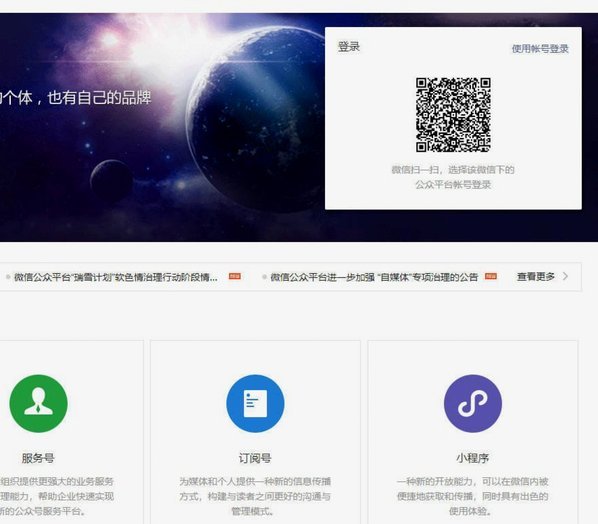598x524 pixels.
Task: Click the 微信扫一扫 scan instruction text
Action: click(x=453, y=177)
